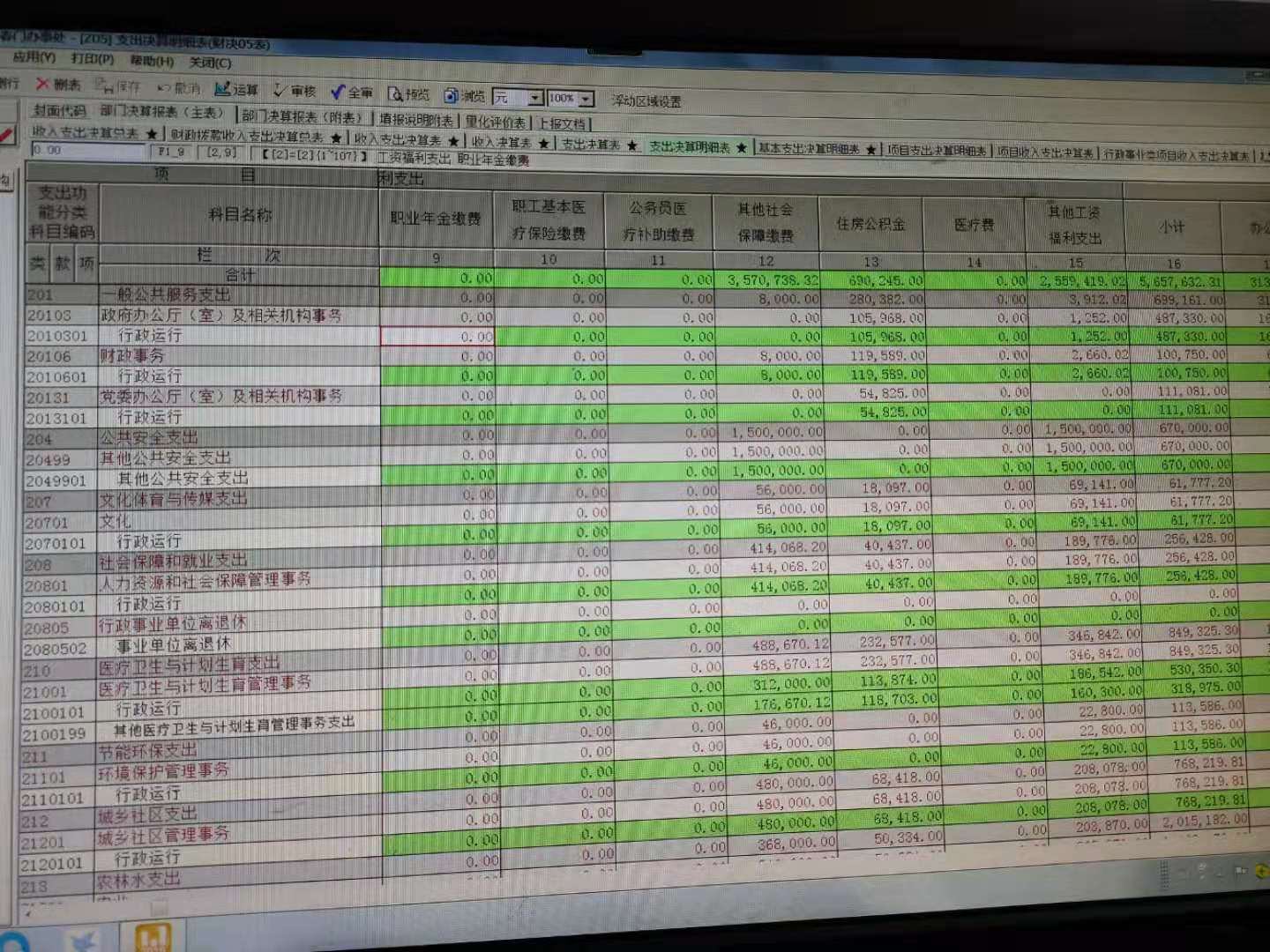Open the 应用(Y) menu
Viewport: 1270px width, 952px height.
(x=34, y=57)
